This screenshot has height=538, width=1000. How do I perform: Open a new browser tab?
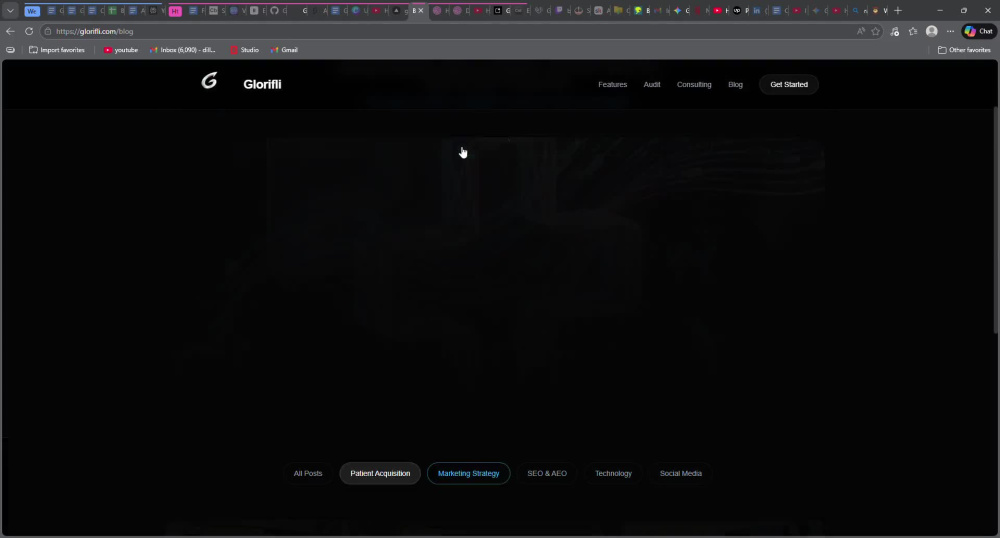(x=898, y=11)
